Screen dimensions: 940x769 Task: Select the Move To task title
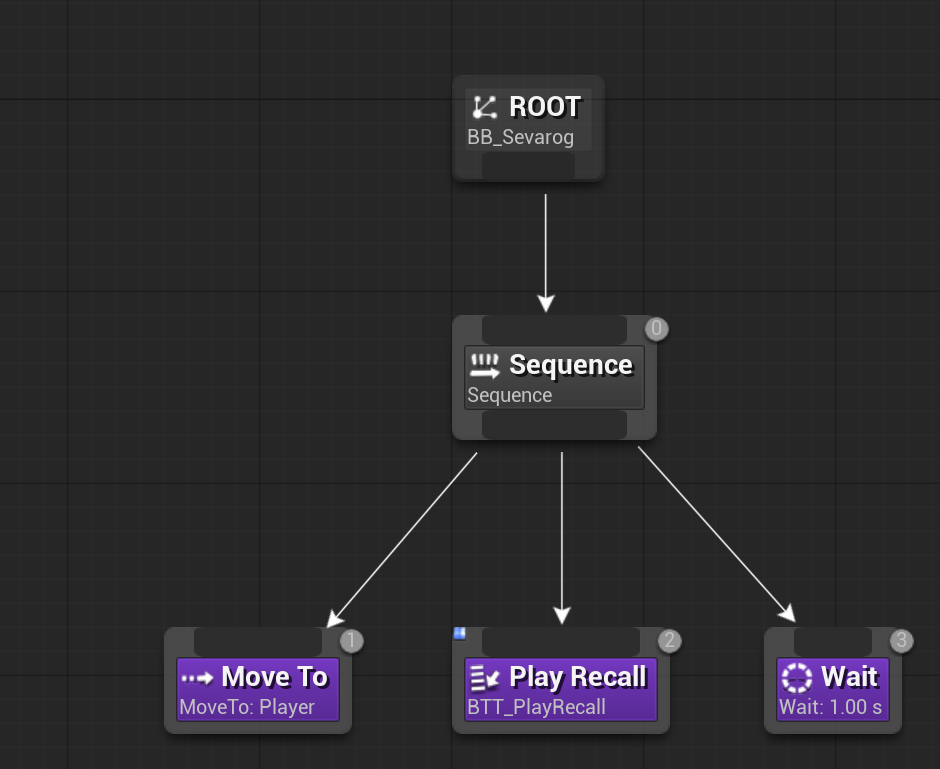(275, 677)
